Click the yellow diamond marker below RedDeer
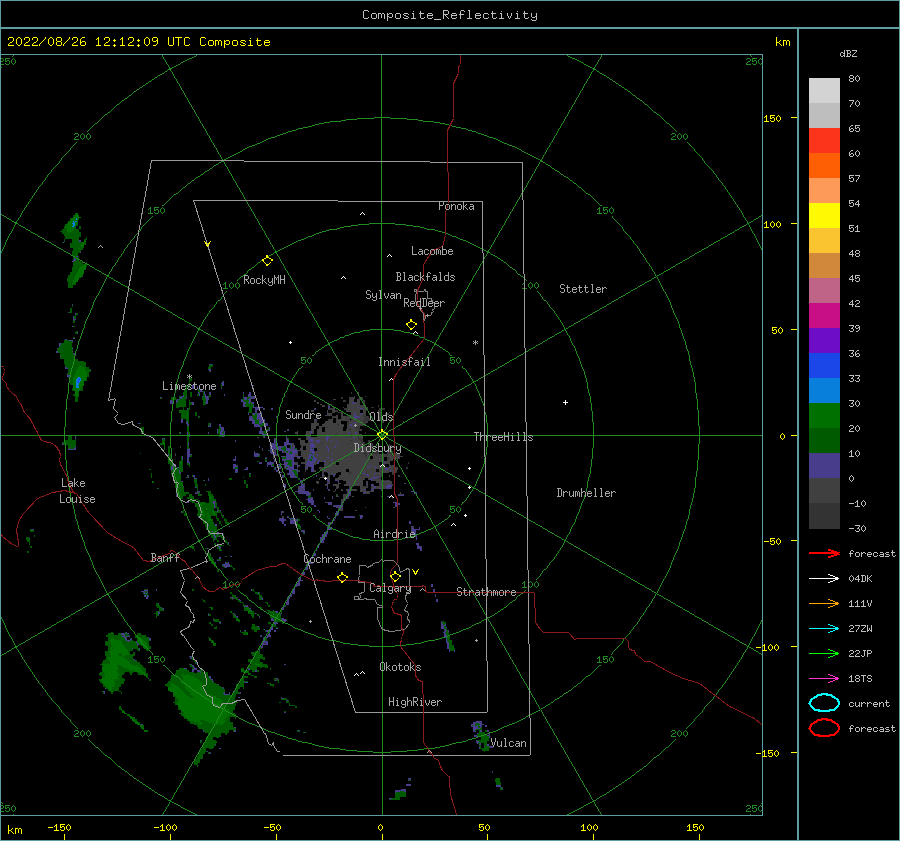The height and width of the screenshot is (841, 900). click(411, 325)
